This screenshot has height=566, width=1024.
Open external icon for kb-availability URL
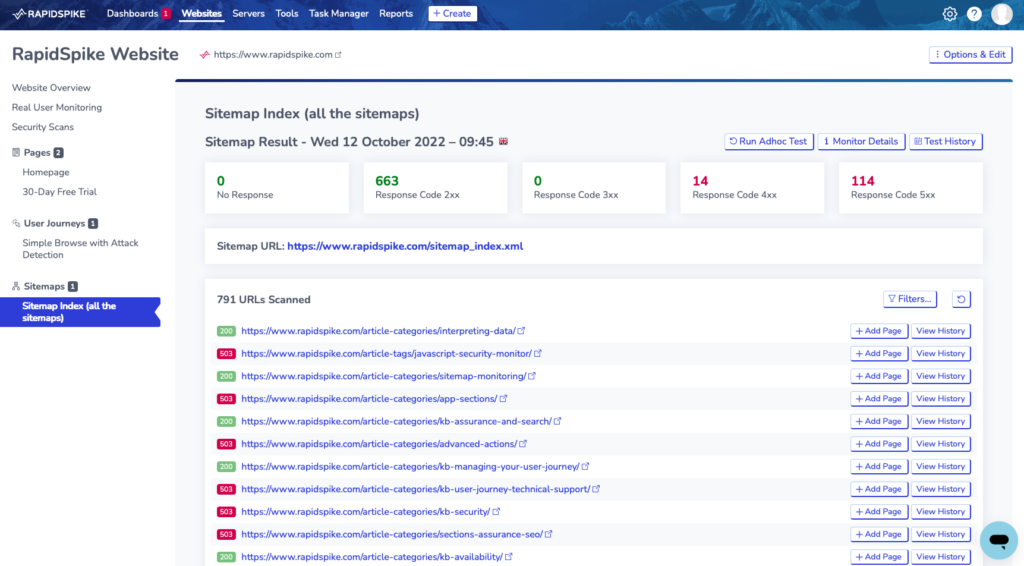click(x=509, y=557)
